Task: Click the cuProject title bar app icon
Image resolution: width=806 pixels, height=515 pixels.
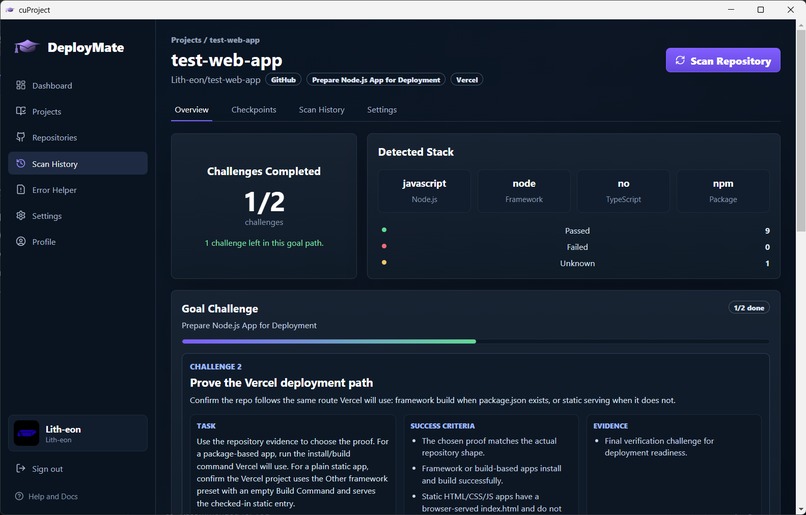Action: (9, 9)
